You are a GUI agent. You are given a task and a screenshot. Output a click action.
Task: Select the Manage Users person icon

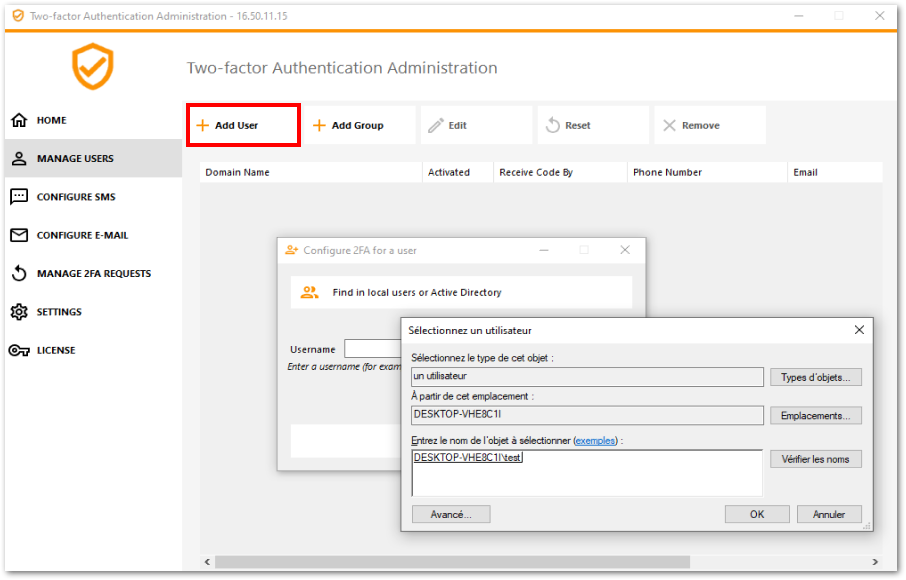click(19, 158)
